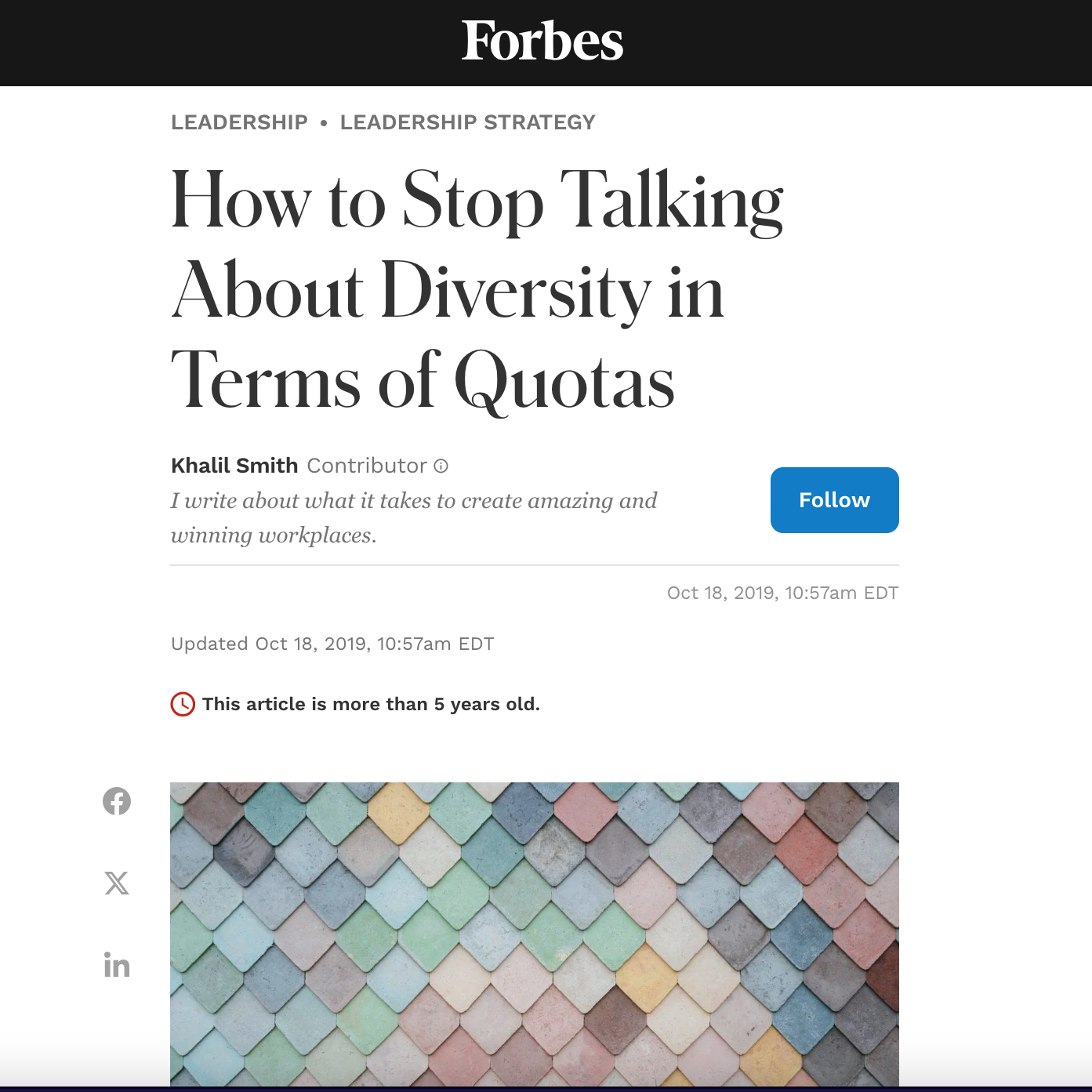The image size is (1092, 1092).
Task: Click the divider line below the author bio
Action: (x=534, y=565)
